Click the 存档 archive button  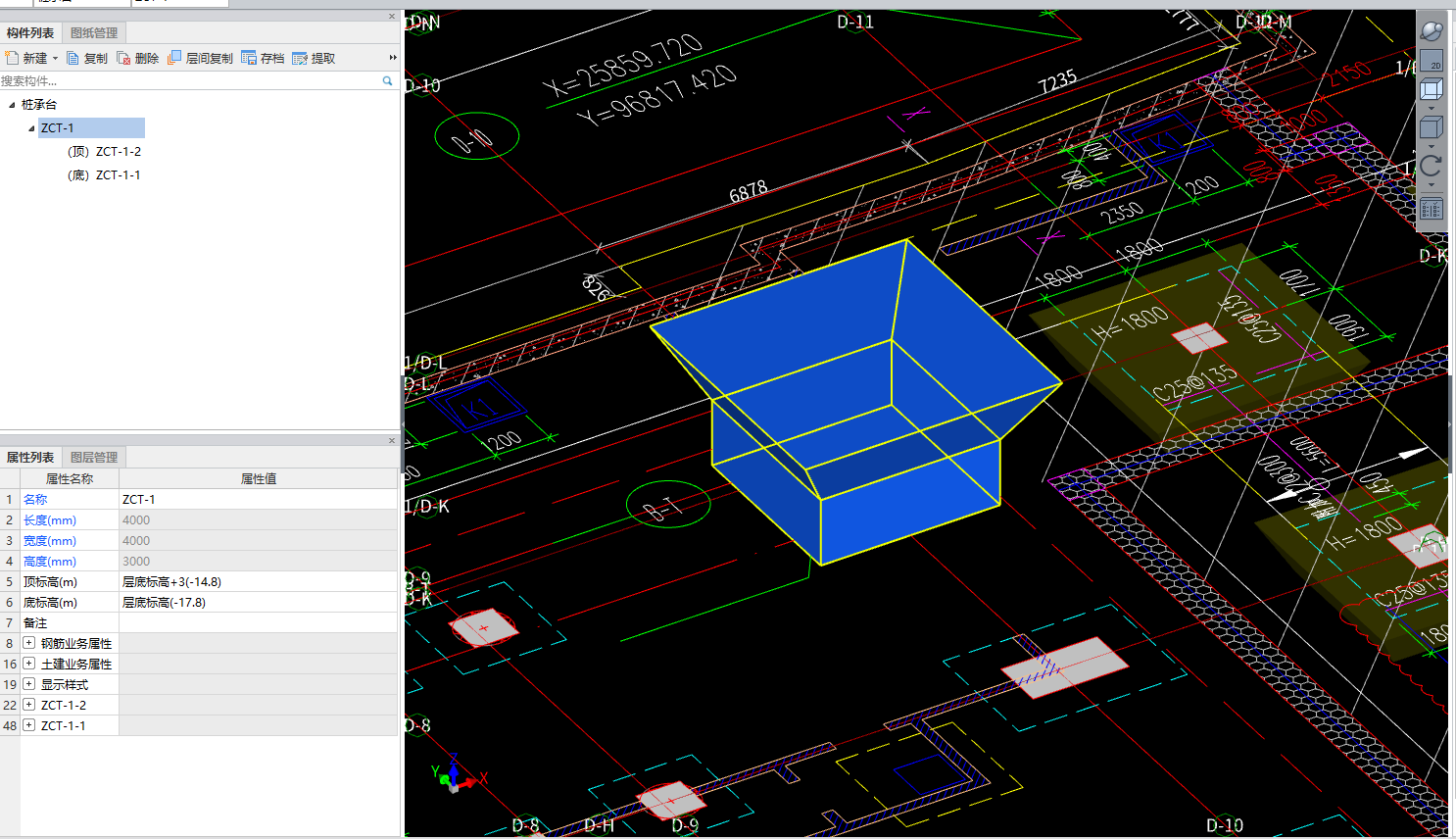tap(263, 58)
